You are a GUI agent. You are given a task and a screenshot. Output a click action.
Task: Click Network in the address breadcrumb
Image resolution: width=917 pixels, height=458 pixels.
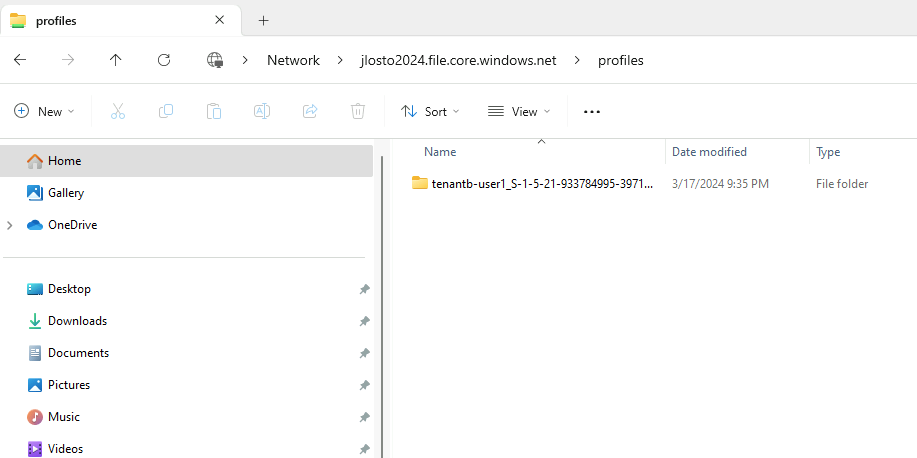tap(294, 60)
